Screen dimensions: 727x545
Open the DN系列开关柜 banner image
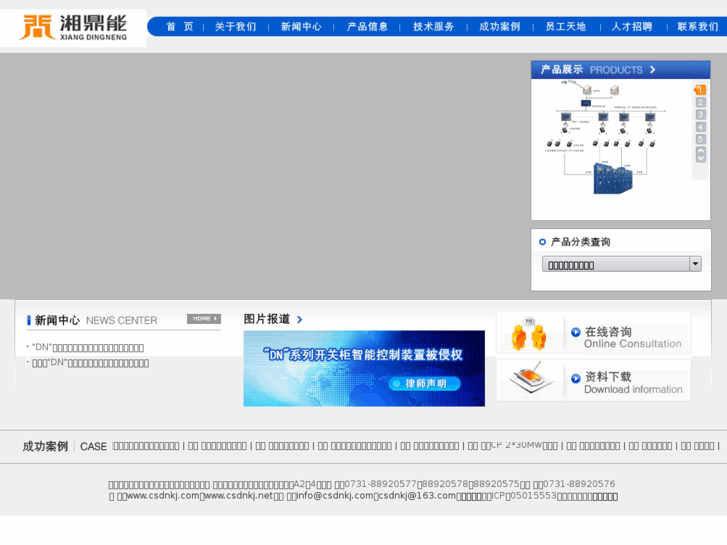pyautogui.click(x=364, y=368)
